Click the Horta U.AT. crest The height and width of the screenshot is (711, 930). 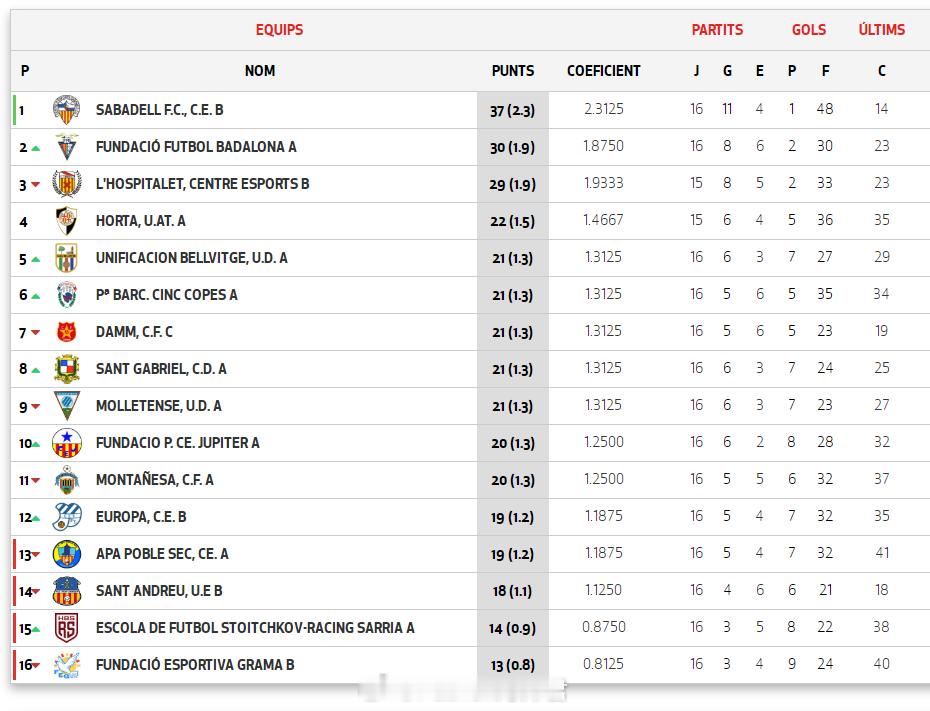tap(66, 221)
